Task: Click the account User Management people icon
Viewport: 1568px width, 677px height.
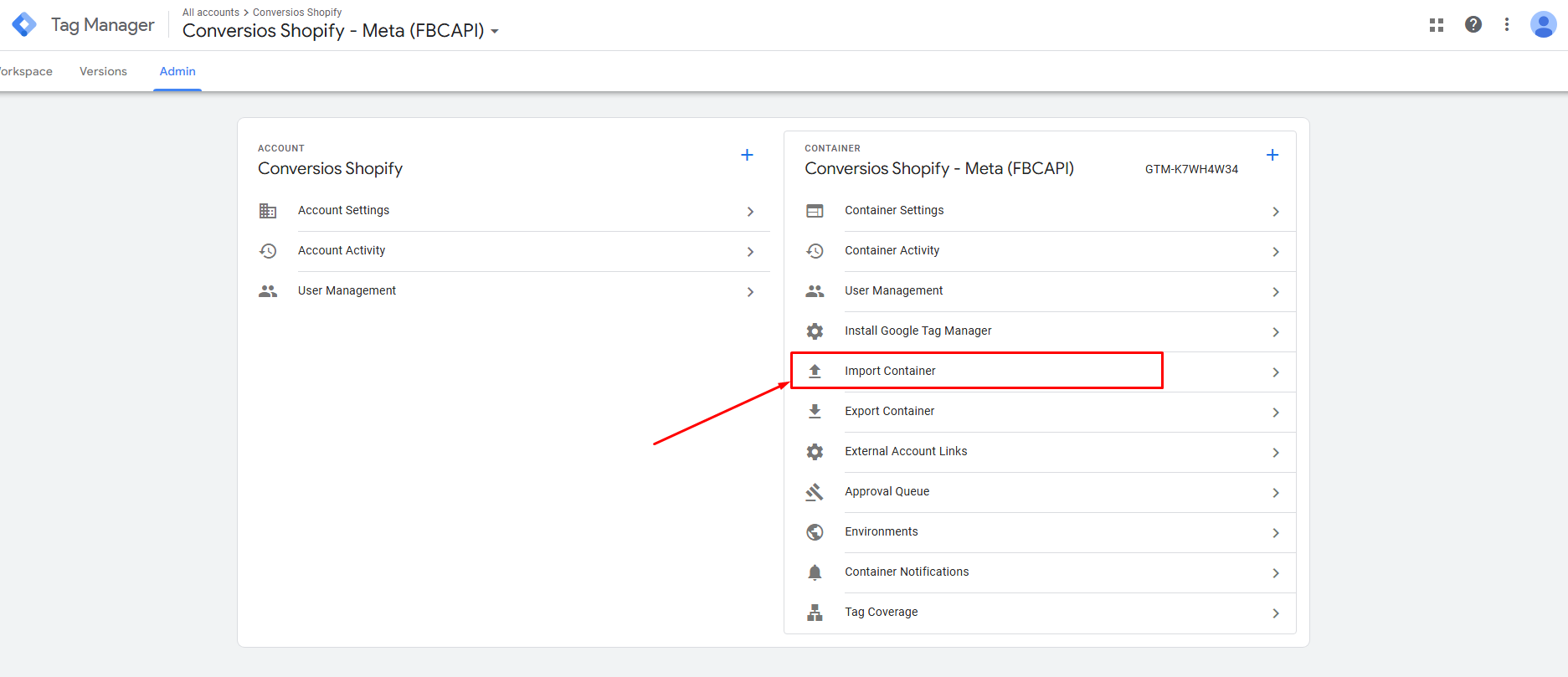Action: pyautogui.click(x=268, y=291)
